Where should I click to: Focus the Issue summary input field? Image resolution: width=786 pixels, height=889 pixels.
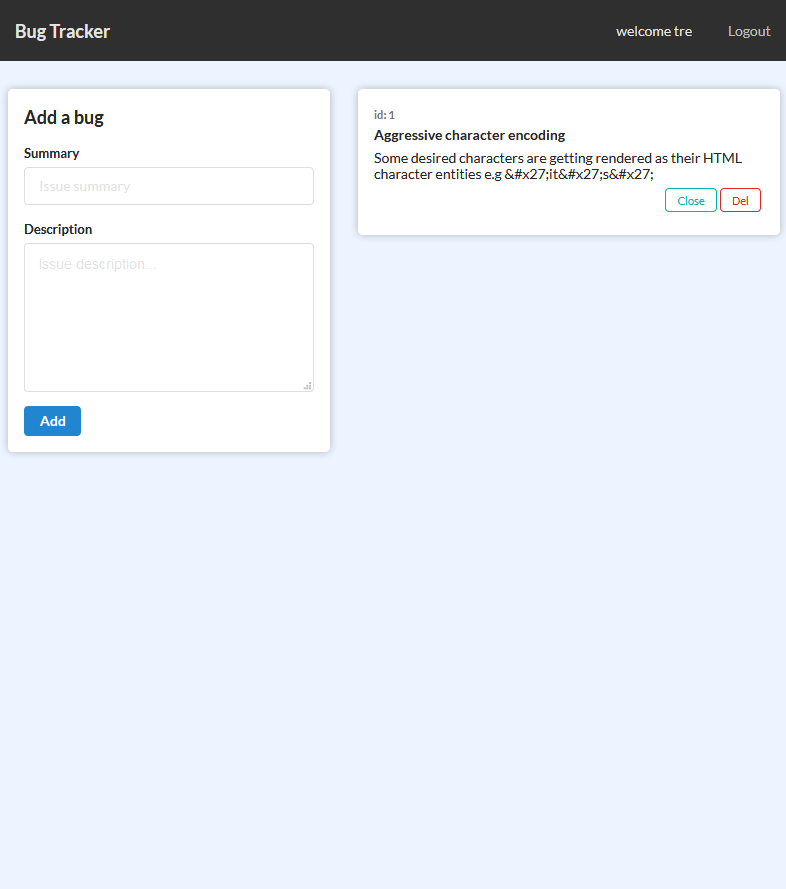pyautogui.click(x=168, y=186)
